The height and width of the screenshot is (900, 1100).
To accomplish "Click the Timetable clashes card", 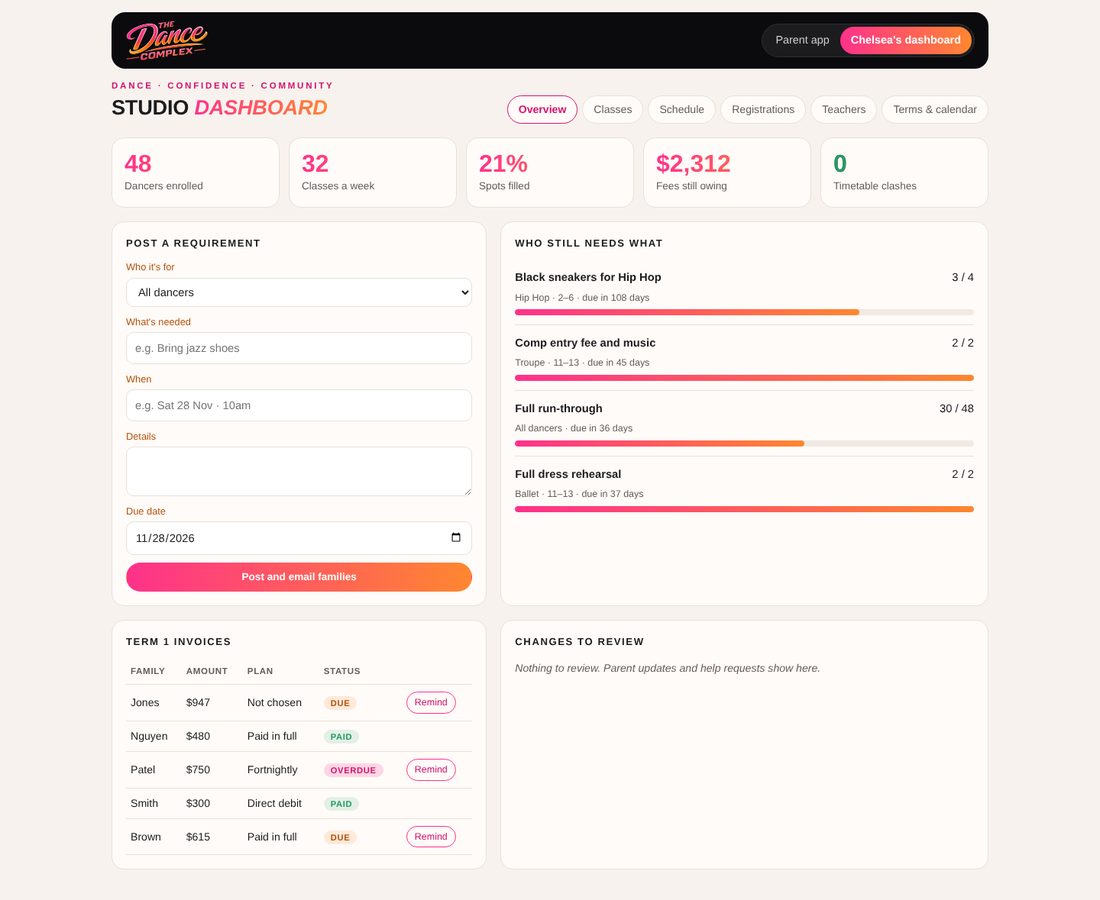I will pos(904,173).
